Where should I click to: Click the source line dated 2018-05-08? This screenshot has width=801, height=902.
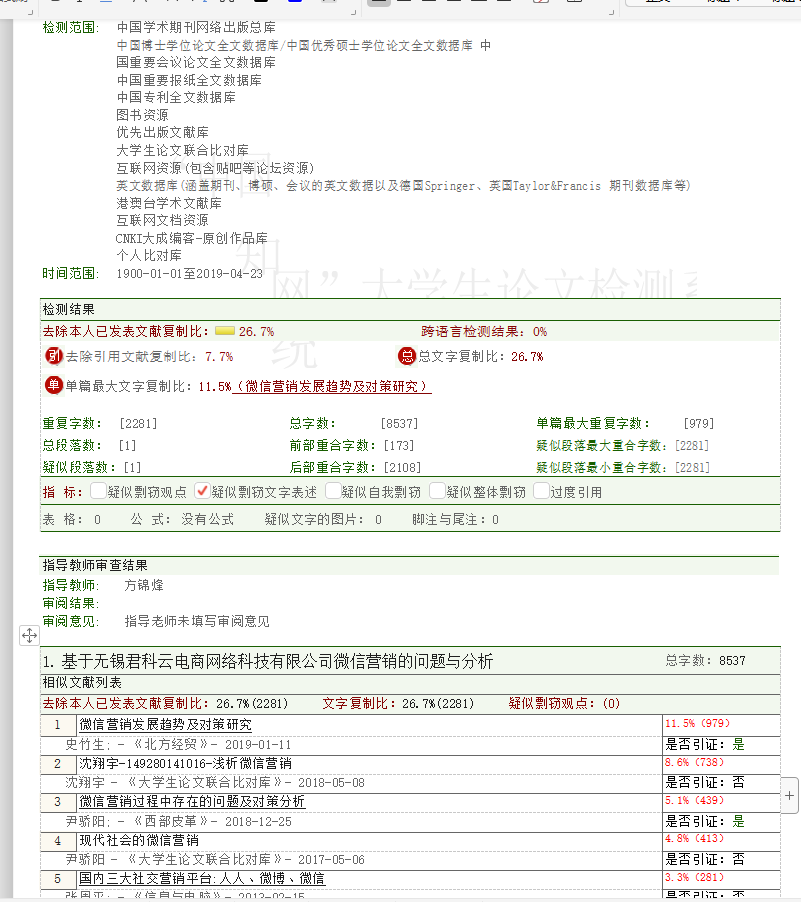coord(215,782)
